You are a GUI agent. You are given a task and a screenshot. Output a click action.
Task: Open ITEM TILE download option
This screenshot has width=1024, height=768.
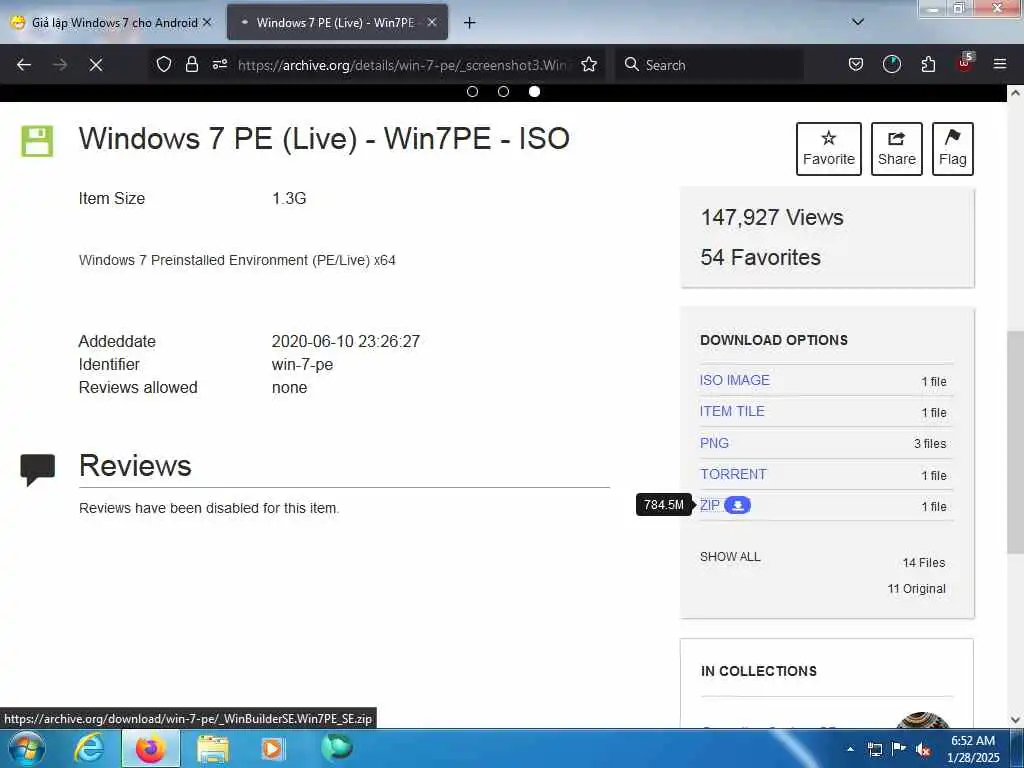coord(732,411)
